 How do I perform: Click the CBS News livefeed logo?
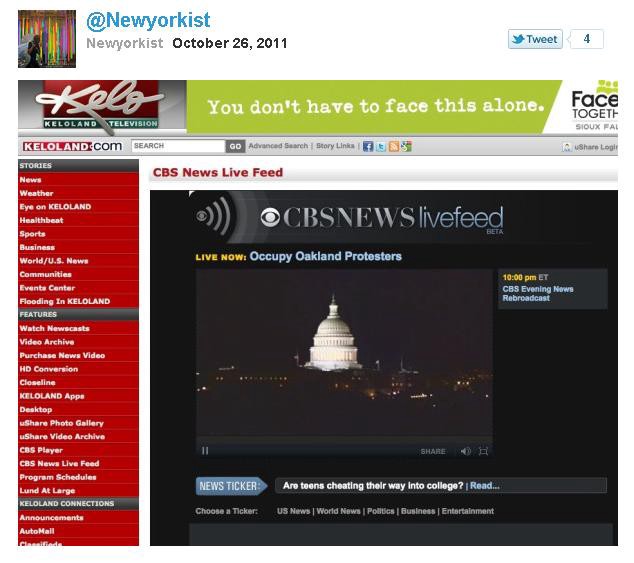(382, 218)
